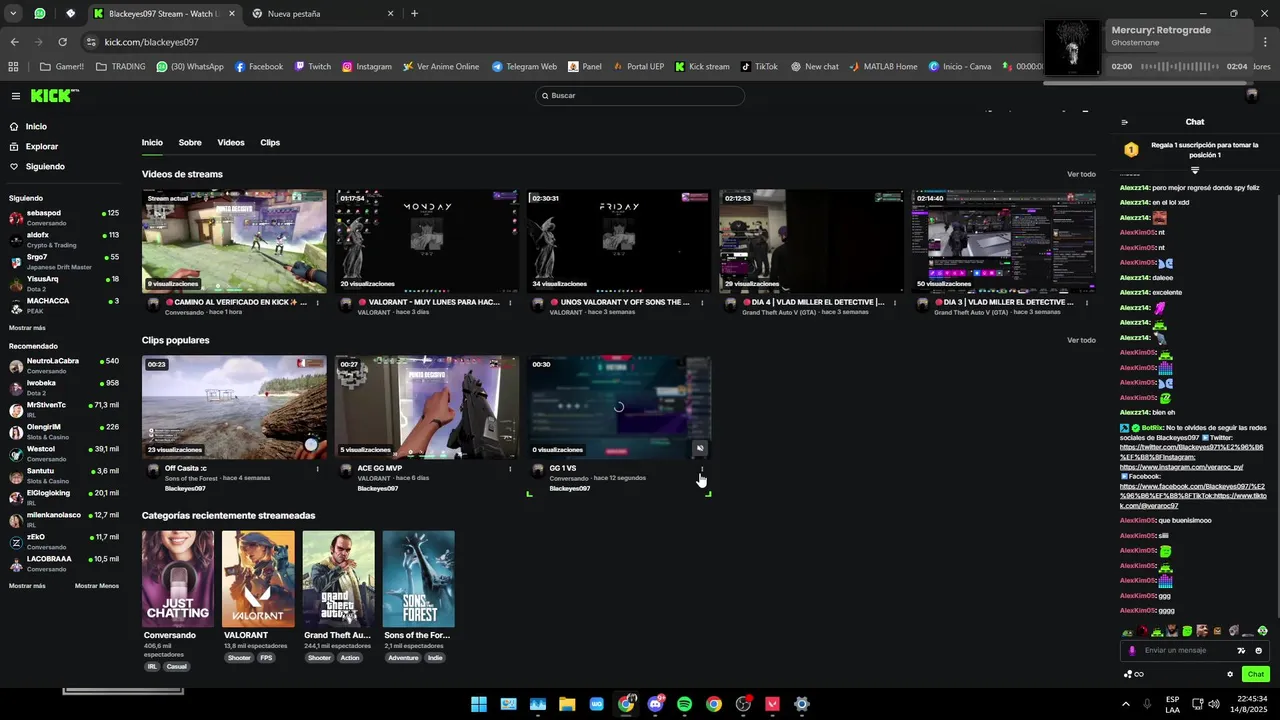Open the user avatar menu in Kick header
1280x720 pixels.
tap(1251, 96)
